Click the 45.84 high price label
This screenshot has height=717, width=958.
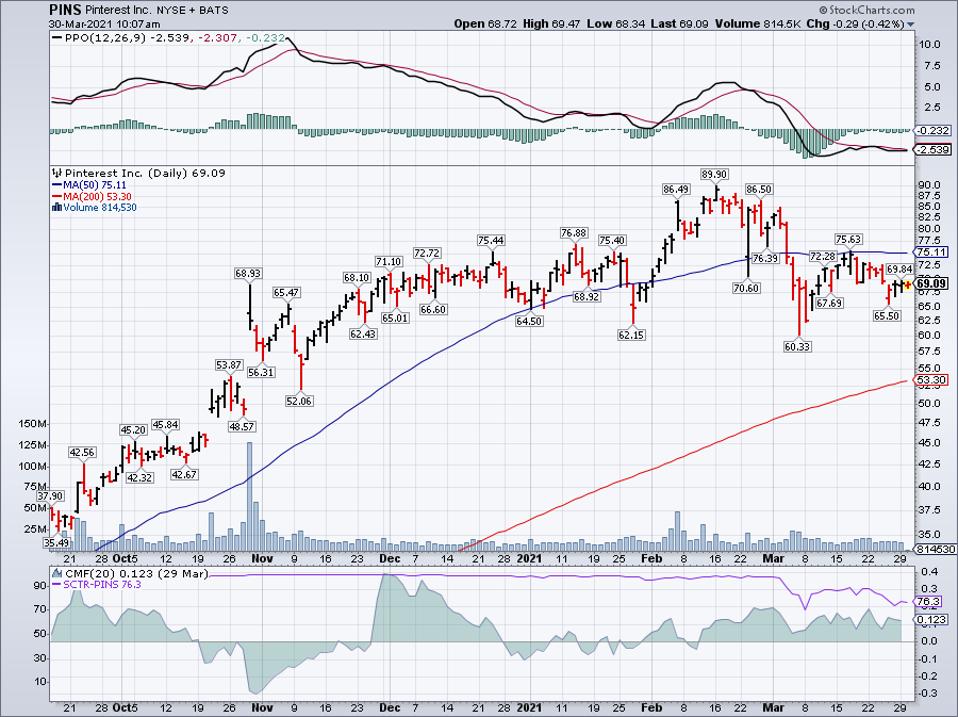click(166, 425)
